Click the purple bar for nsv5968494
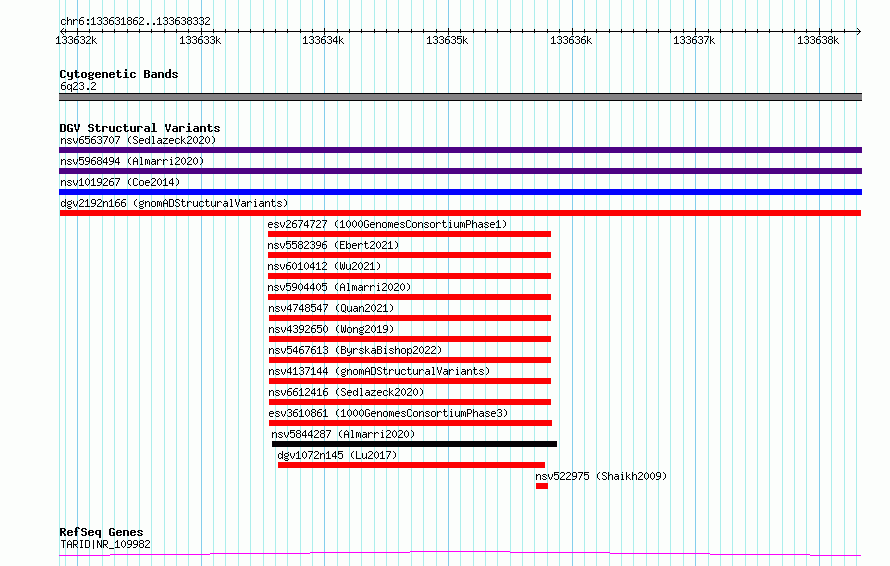The image size is (890, 566). (x=460, y=171)
